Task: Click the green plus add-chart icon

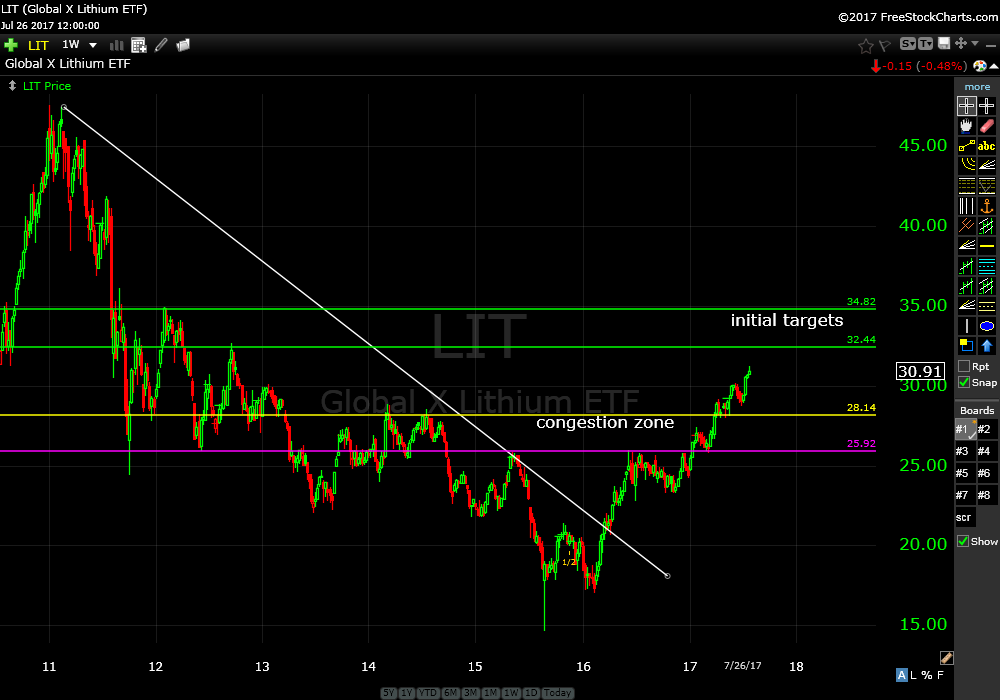Action: tap(11, 45)
